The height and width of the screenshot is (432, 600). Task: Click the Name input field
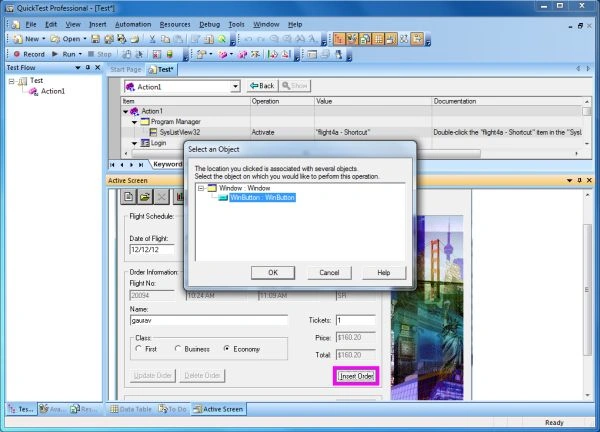tap(209, 321)
